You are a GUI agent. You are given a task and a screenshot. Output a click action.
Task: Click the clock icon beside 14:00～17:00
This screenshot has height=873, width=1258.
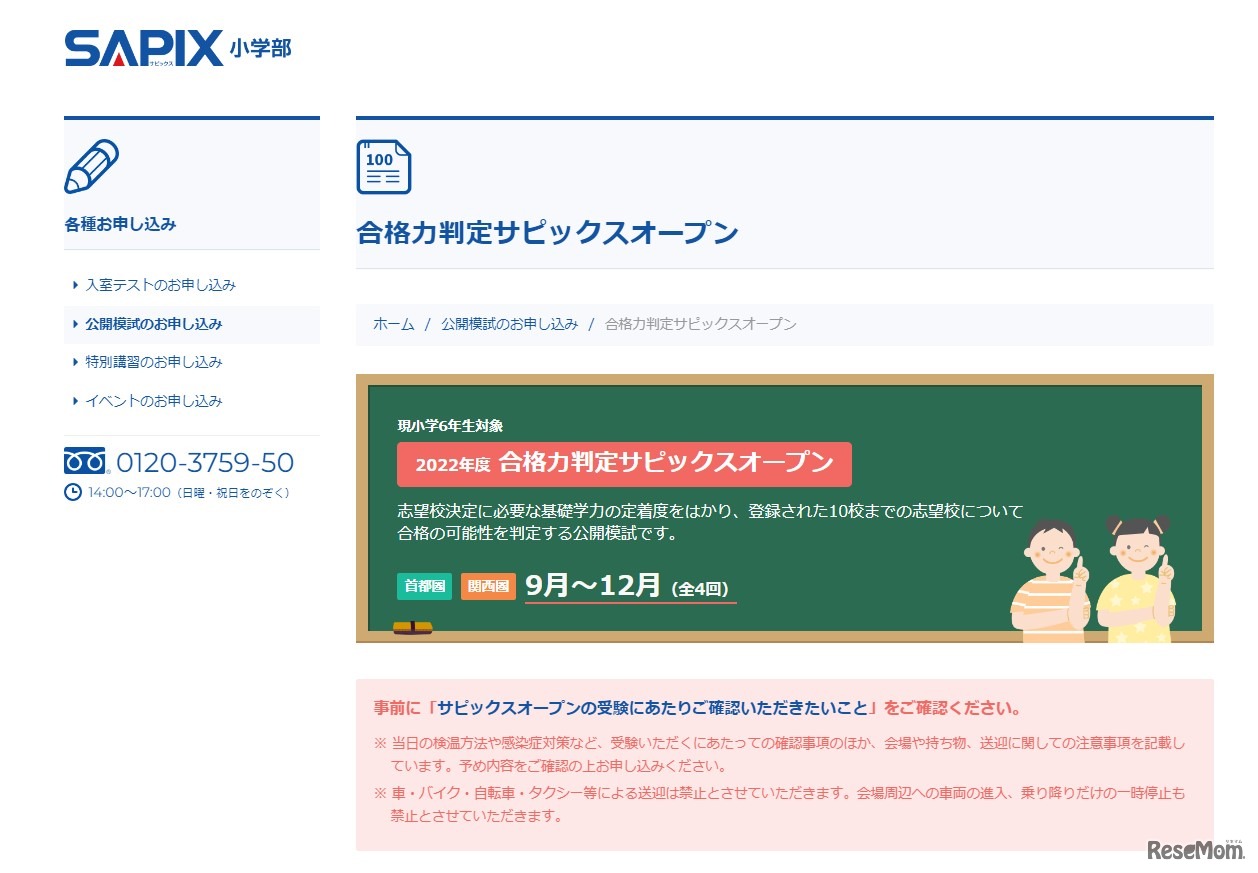(72, 492)
